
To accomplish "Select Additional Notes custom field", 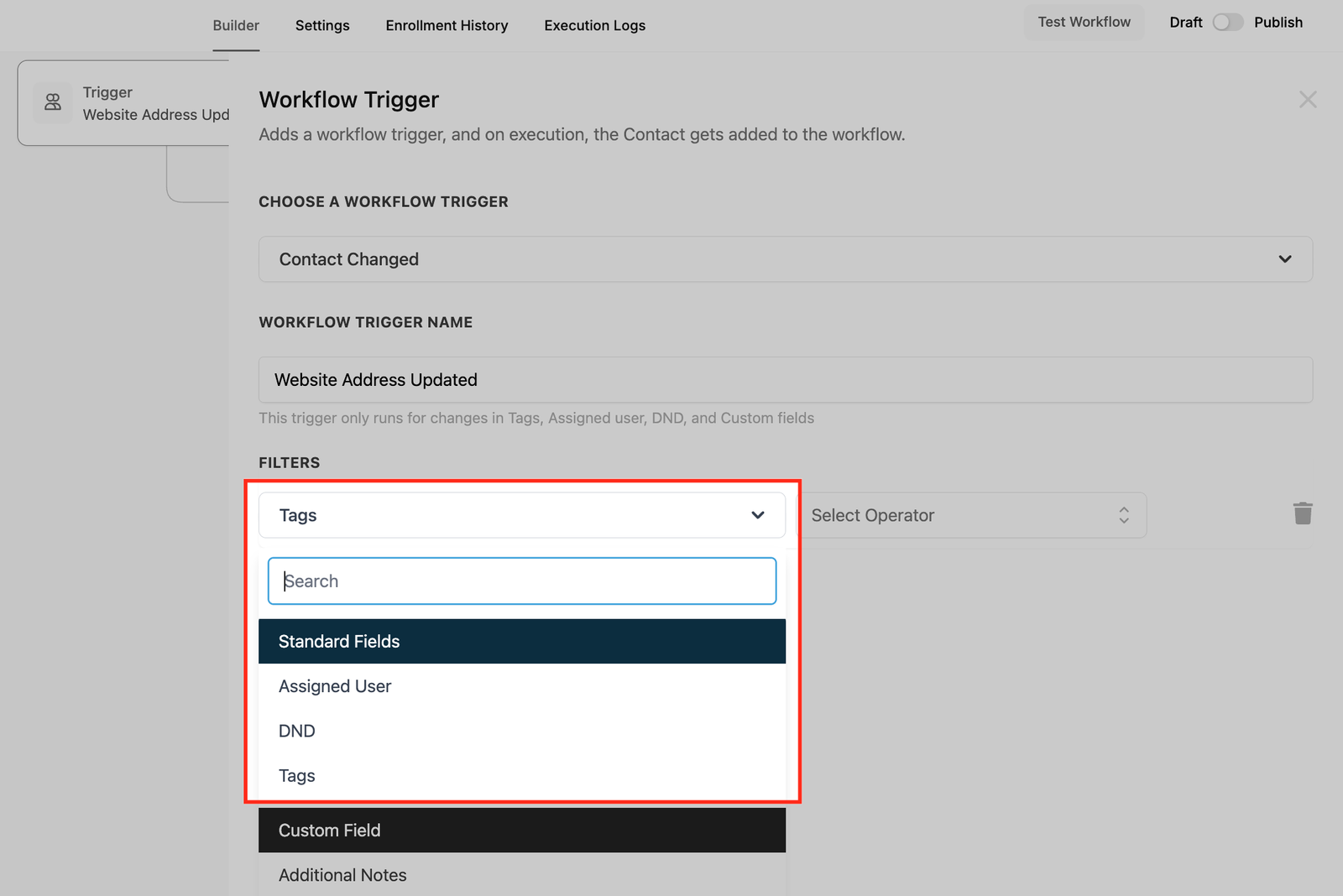I will coord(342,875).
